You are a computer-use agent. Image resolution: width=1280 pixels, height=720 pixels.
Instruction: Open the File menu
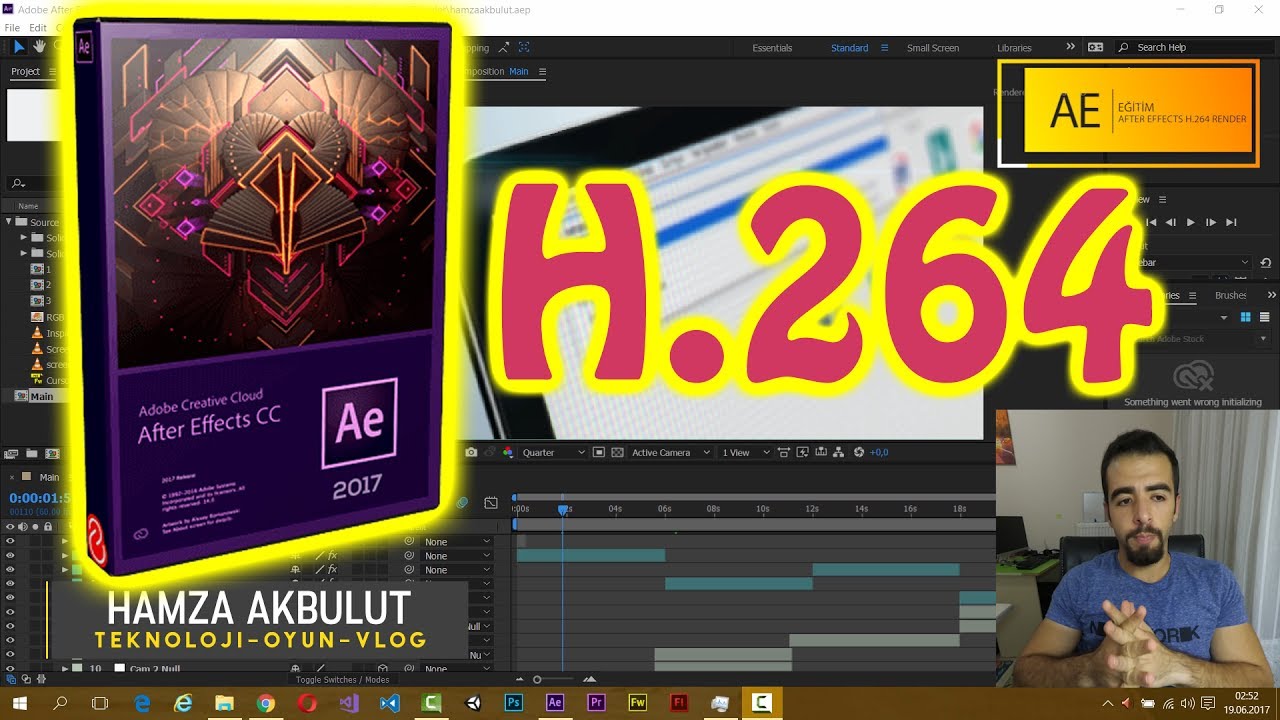[x=11, y=28]
